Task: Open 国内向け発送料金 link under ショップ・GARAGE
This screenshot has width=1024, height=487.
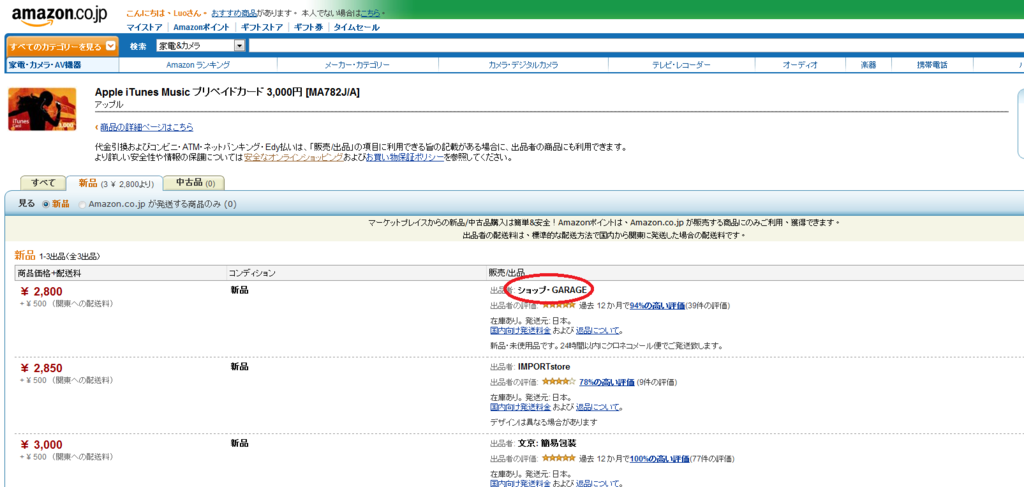Action: [520, 331]
